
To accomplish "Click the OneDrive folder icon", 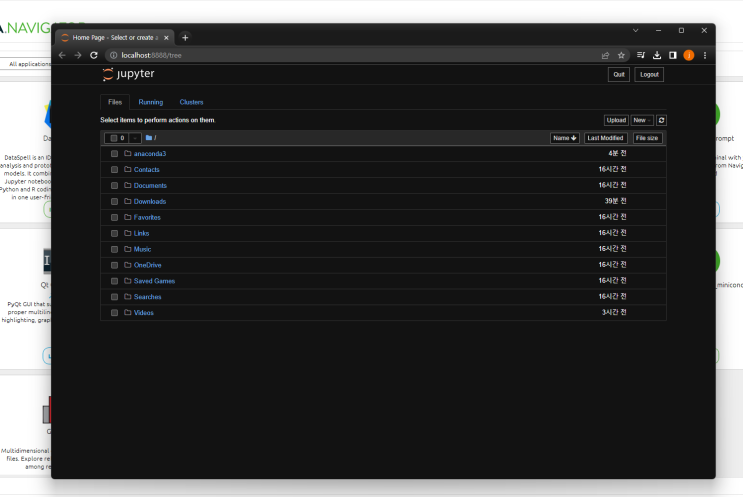I will (127, 265).
